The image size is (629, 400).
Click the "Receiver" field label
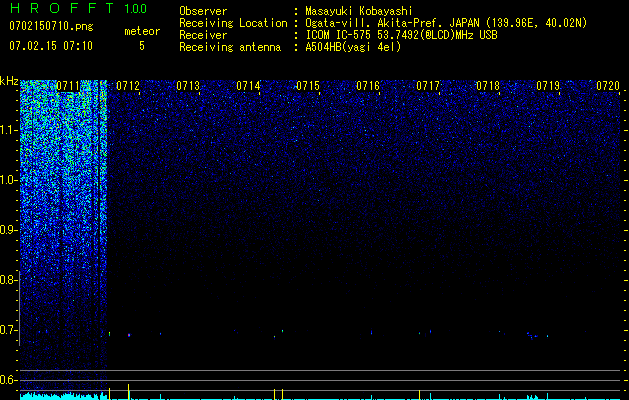point(203,35)
